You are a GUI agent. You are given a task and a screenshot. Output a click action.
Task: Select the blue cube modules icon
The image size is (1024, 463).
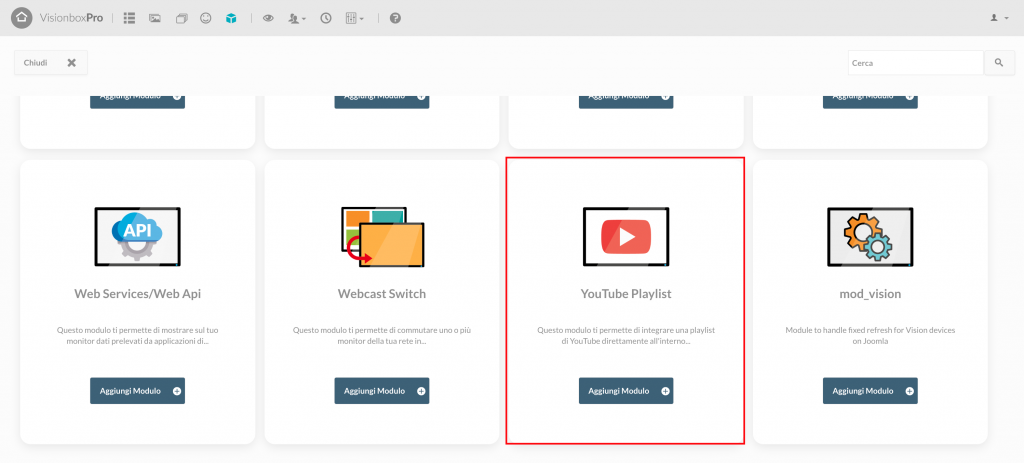[231, 18]
